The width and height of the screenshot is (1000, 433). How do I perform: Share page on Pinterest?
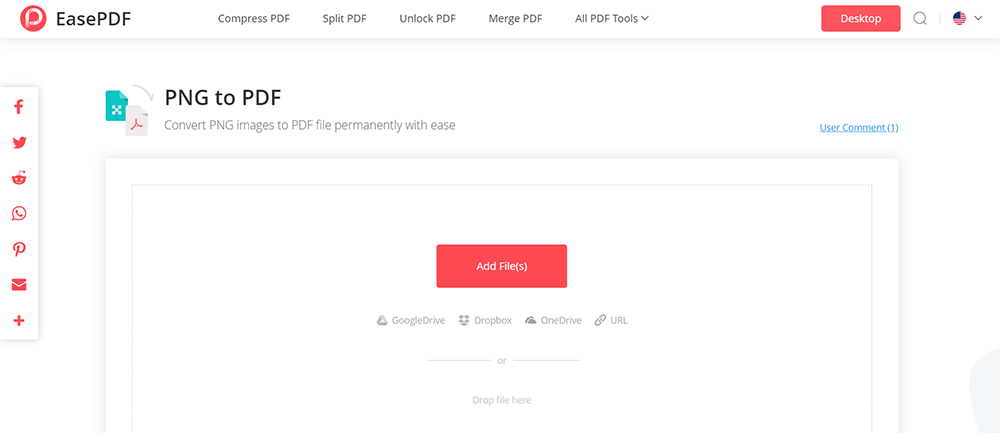coord(19,249)
